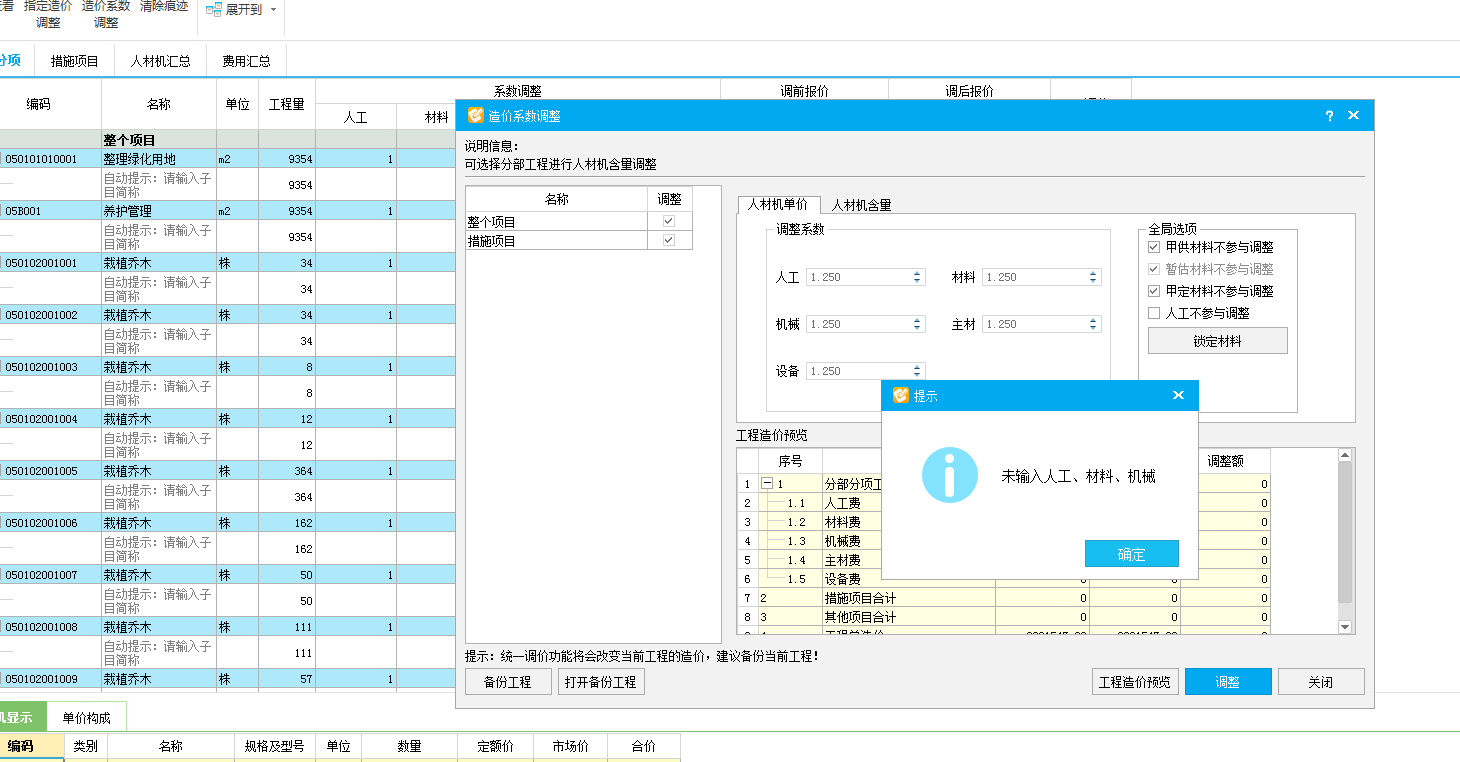Click the 造价系数调整 title bar app icon
This screenshot has width=1460, height=762.
click(475, 115)
